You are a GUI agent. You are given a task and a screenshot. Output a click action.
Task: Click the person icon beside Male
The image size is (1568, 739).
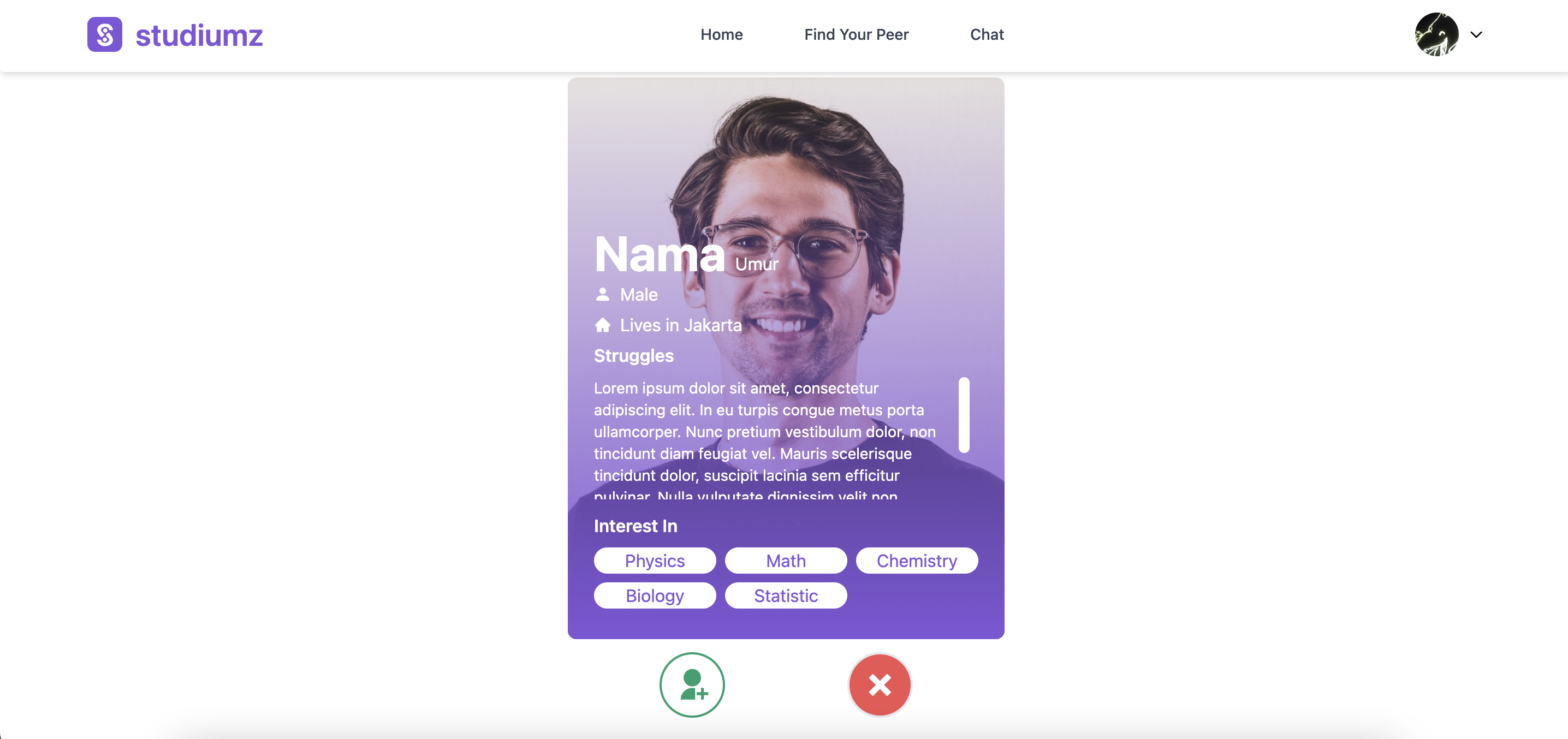603,295
